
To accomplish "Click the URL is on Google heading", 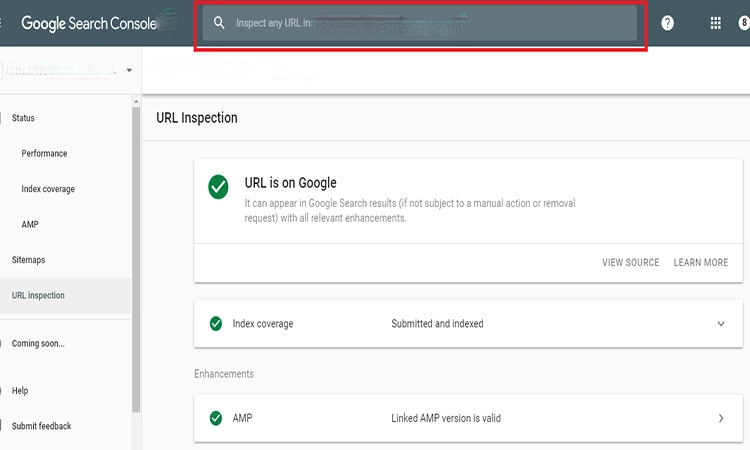I will coord(290,183).
